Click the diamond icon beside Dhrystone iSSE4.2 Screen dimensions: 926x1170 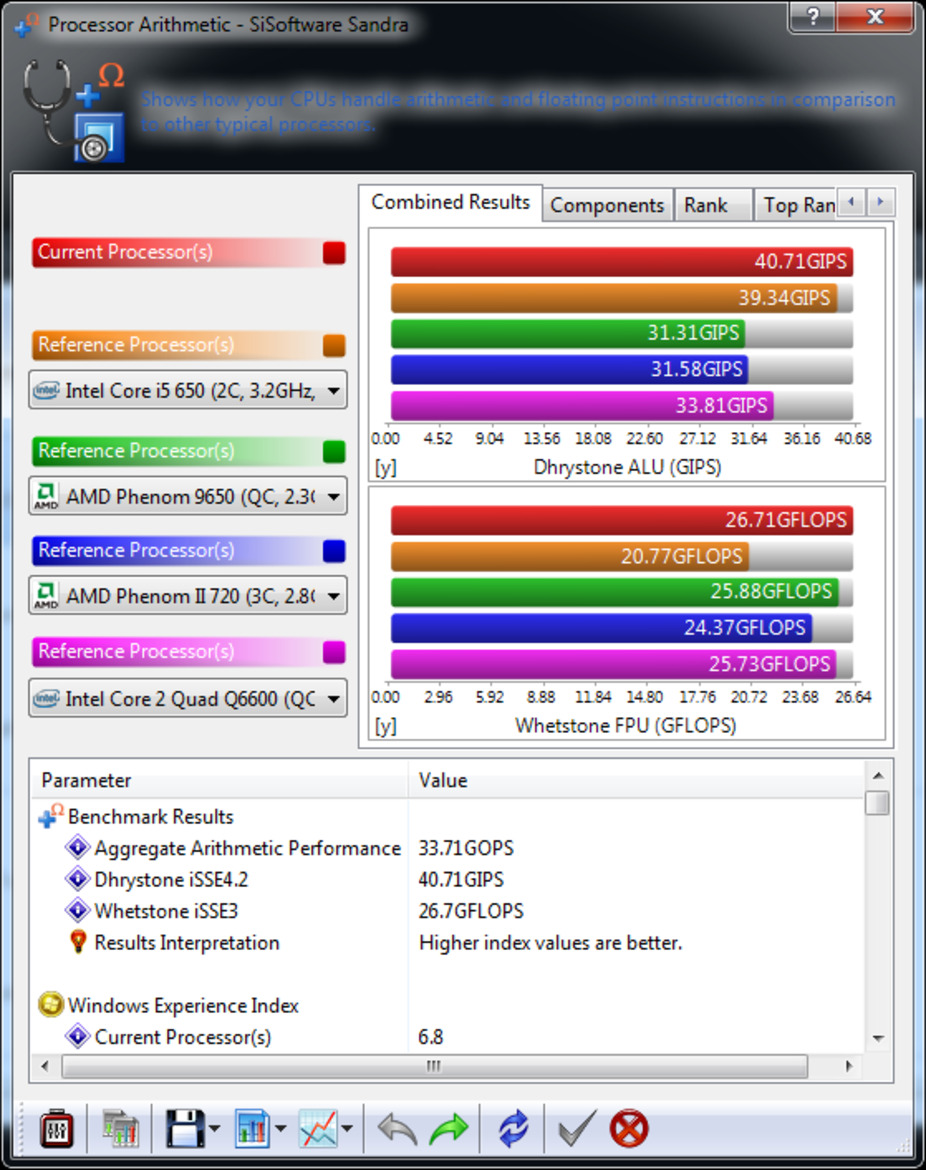[x=77, y=879]
